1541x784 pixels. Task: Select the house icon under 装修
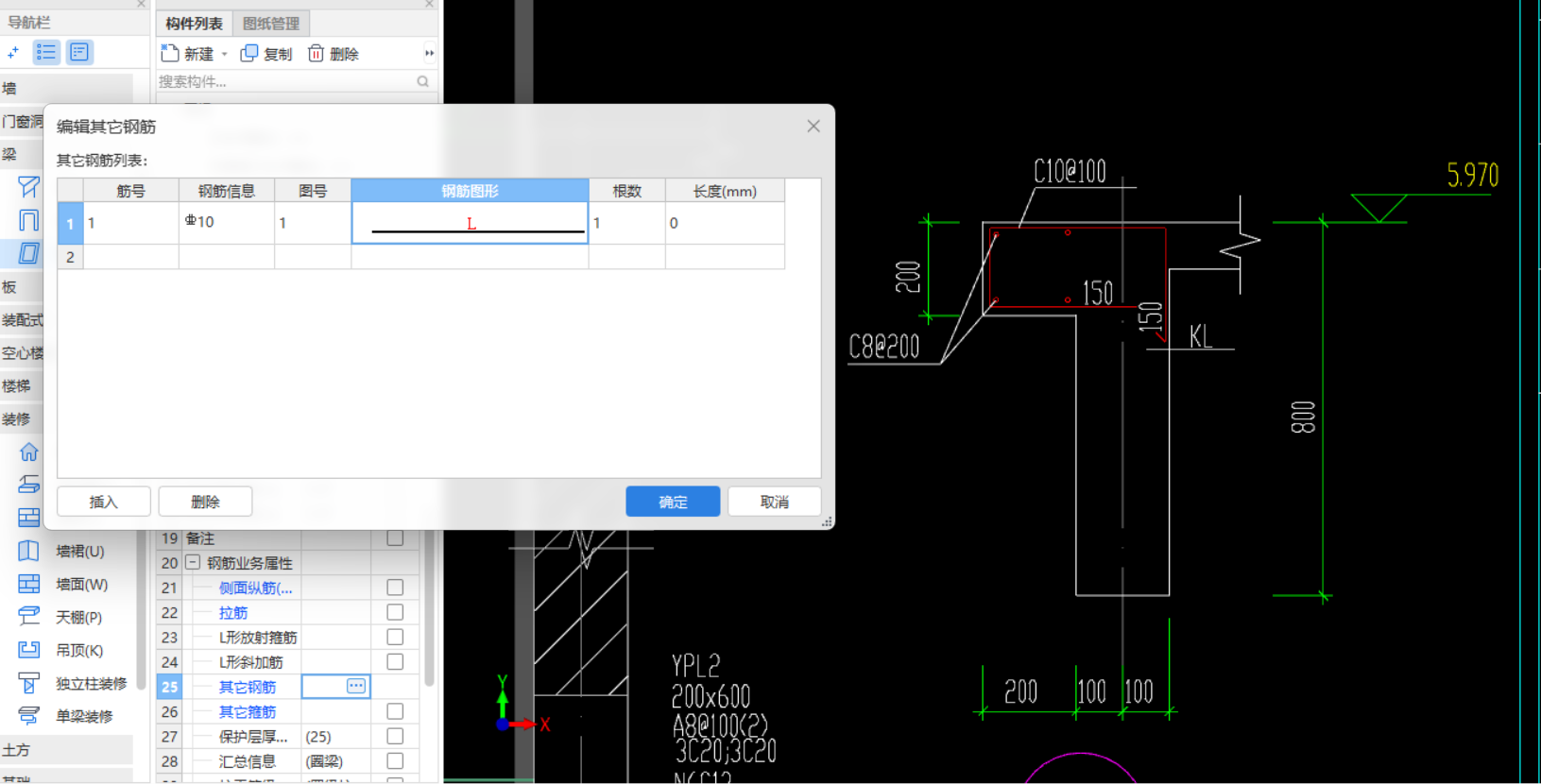(x=29, y=452)
